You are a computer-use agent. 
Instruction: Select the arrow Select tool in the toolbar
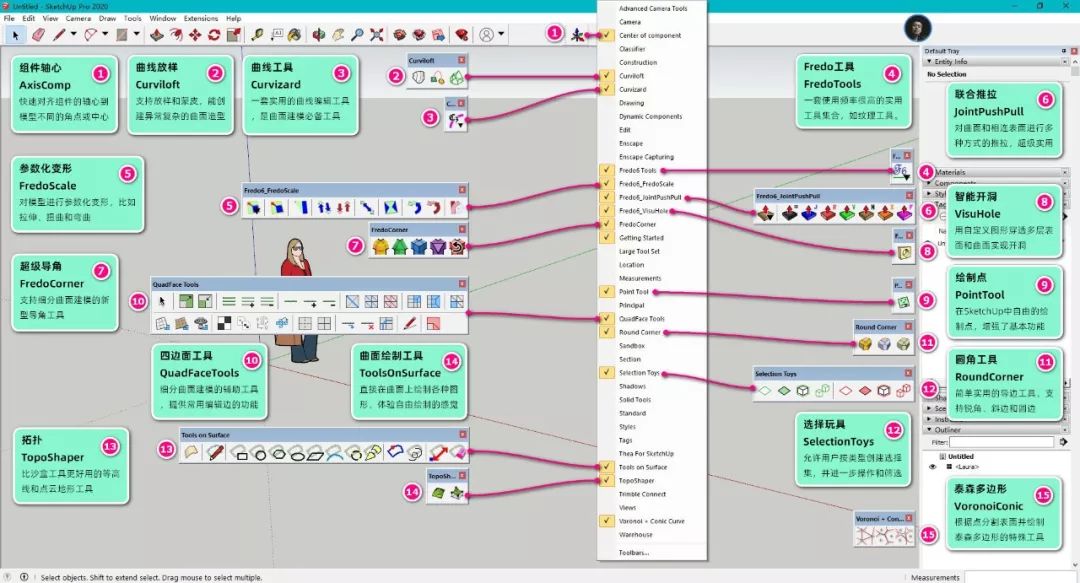click(x=14, y=36)
